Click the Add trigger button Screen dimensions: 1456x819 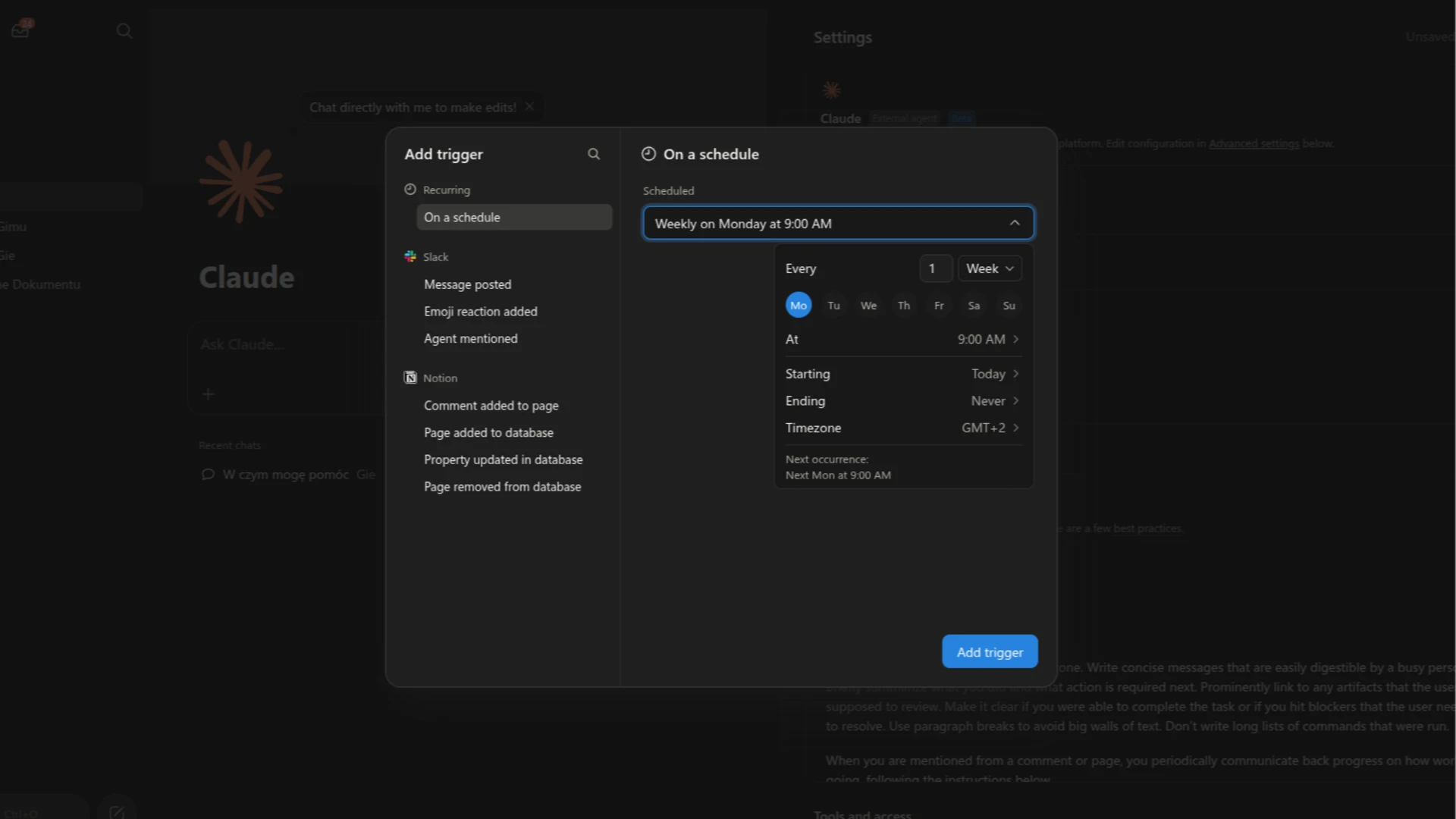pyautogui.click(x=990, y=651)
